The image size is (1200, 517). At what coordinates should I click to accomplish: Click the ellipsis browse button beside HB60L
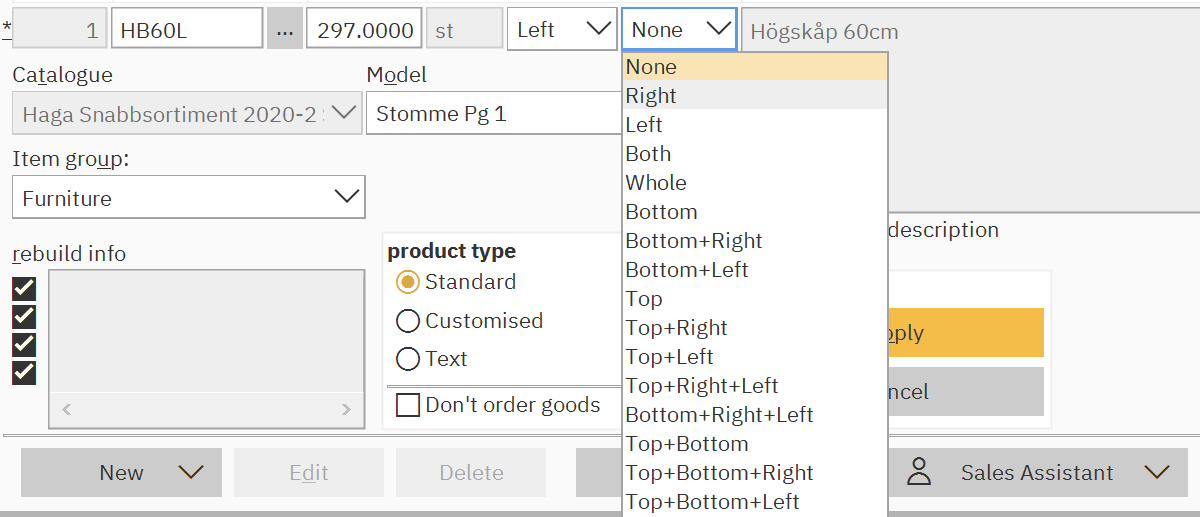[x=285, y=30]
